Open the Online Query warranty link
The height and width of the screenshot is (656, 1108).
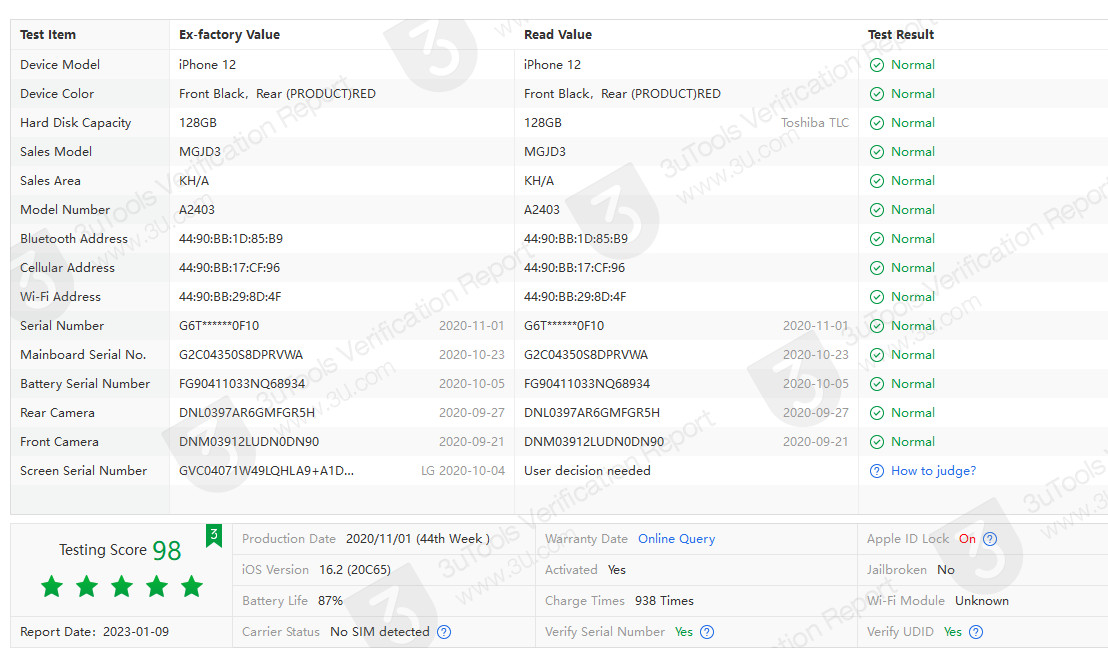click(676, 539)
